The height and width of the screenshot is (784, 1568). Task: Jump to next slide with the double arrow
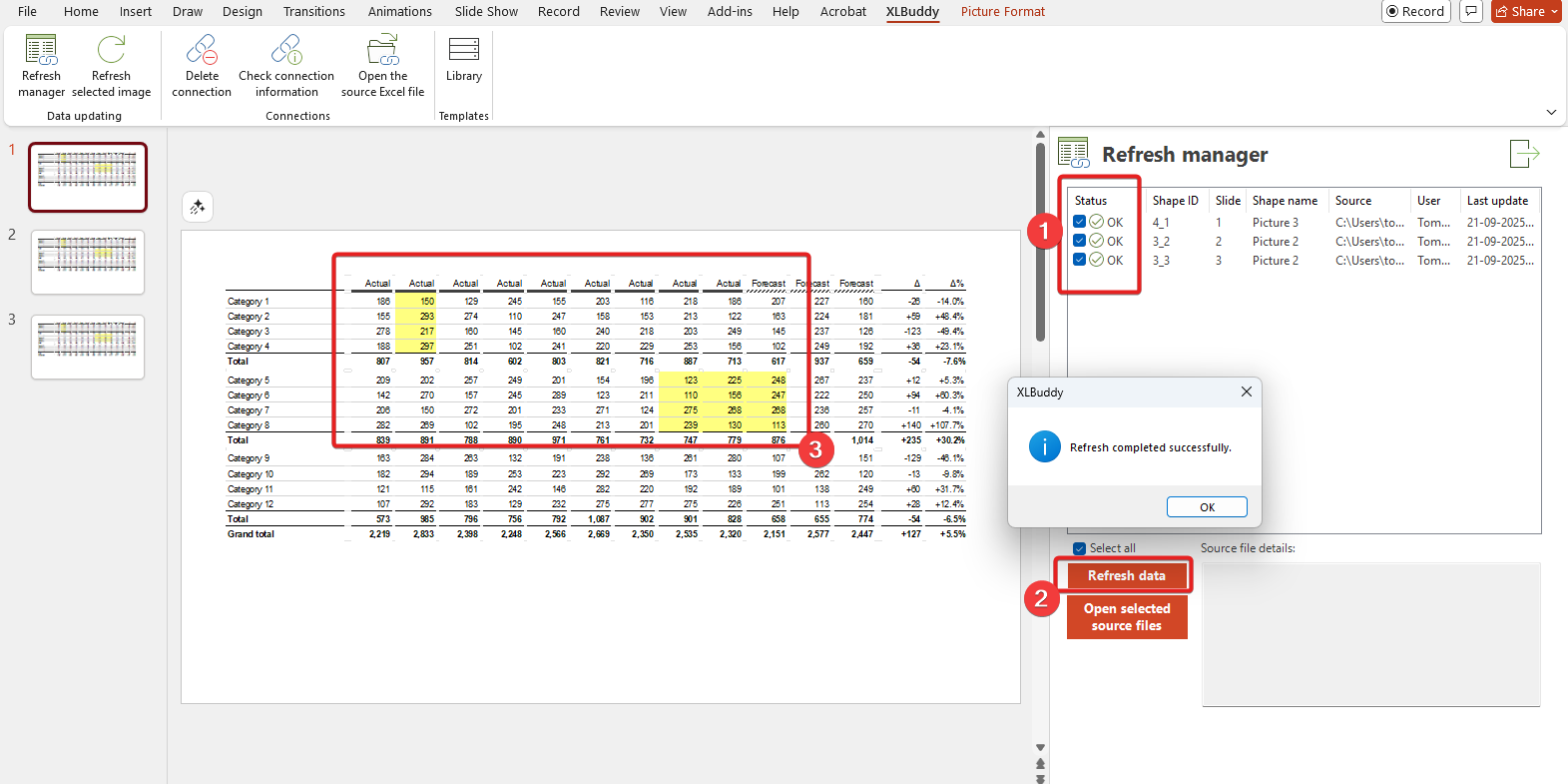(1040, 777)
